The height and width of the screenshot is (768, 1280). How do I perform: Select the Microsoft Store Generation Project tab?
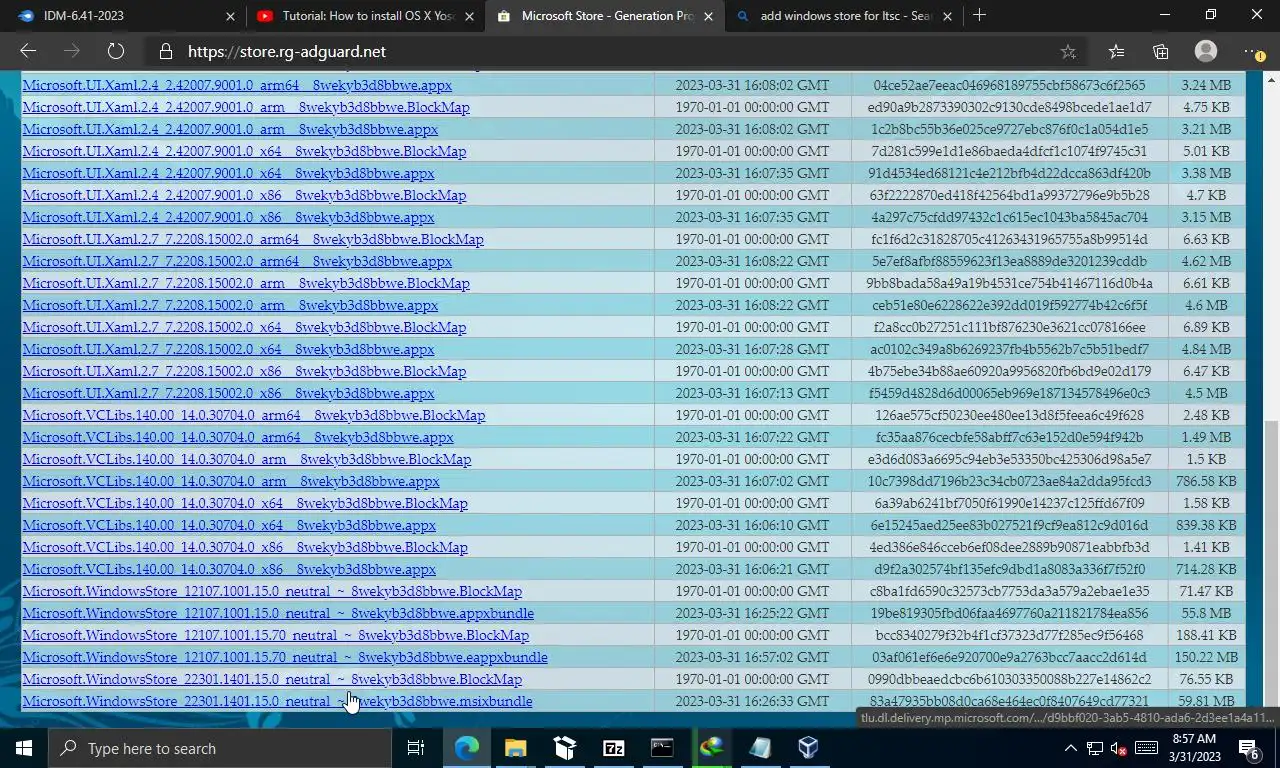(x=607, y=16)
